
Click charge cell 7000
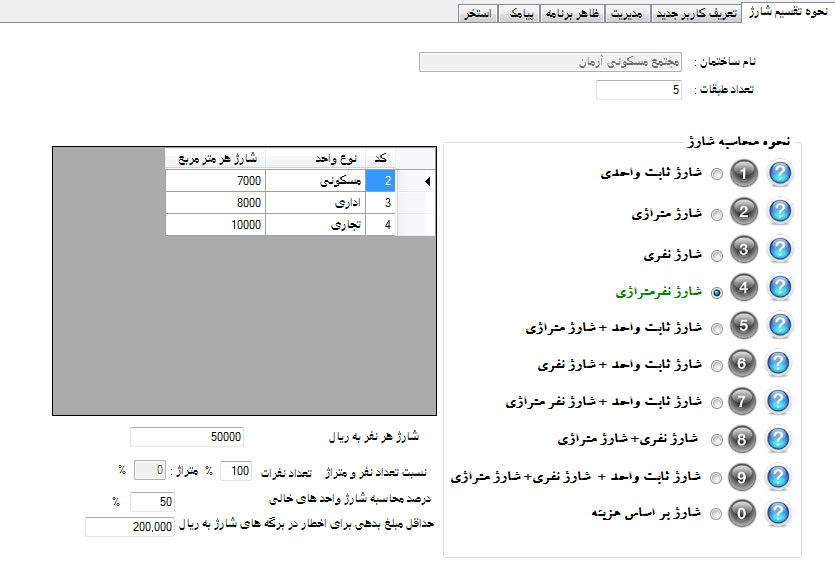[215, 181]
